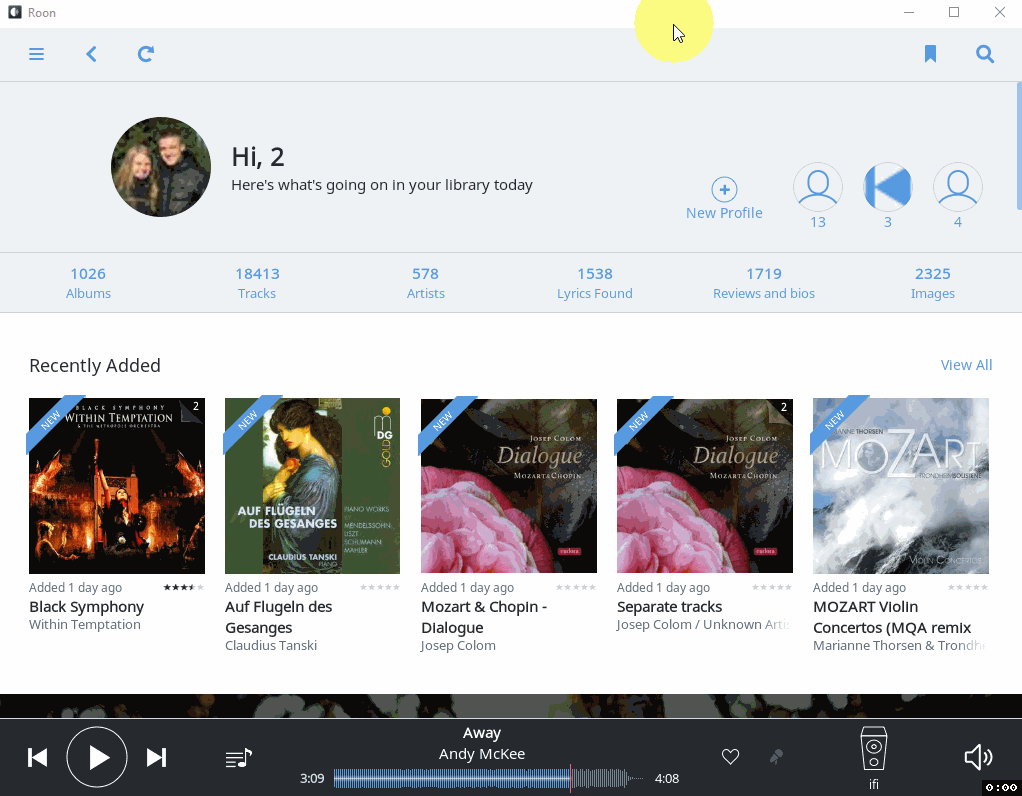Open the hamburger navigation menu
This screenshot has width=1022, height=796.
pos(36,54)
